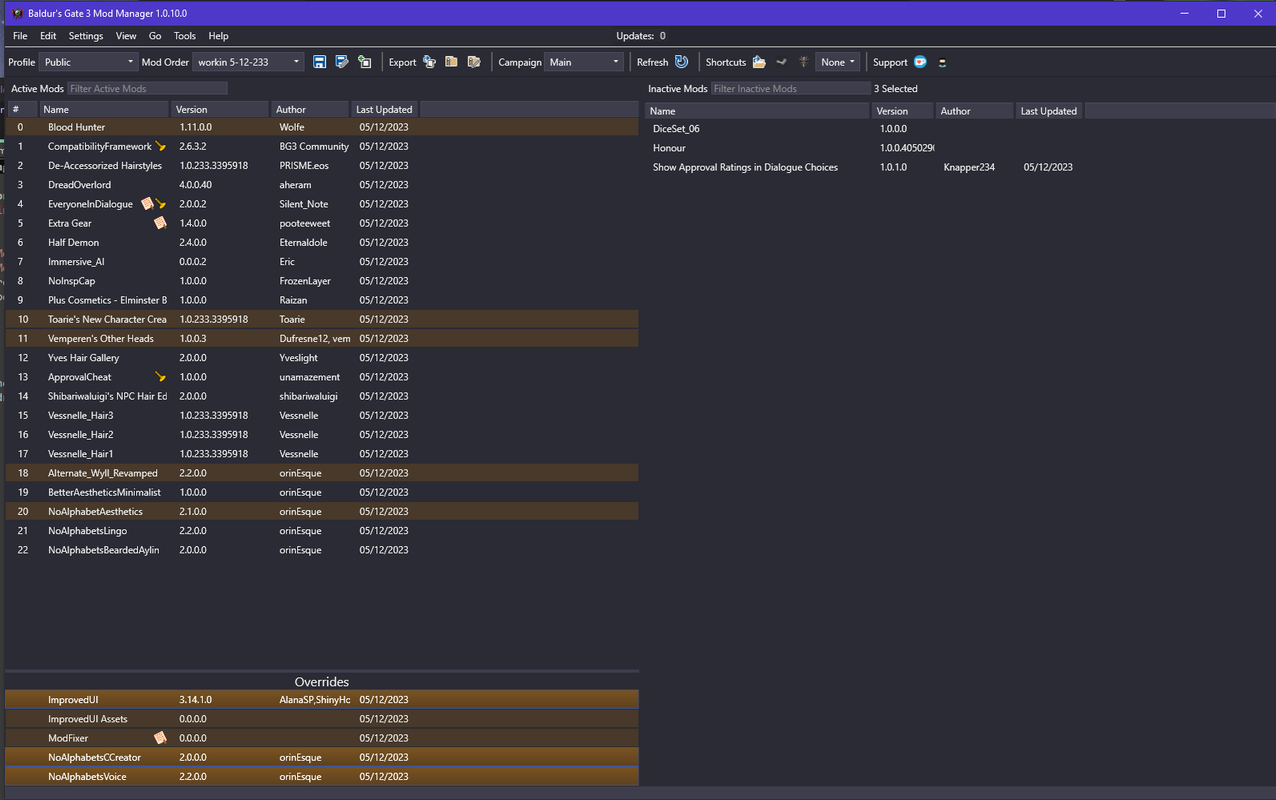Open the None dropdown in Shortcuts
The width and height of the screenshot is (1276, 800).
pyautogui.click(x=838, y=62)
